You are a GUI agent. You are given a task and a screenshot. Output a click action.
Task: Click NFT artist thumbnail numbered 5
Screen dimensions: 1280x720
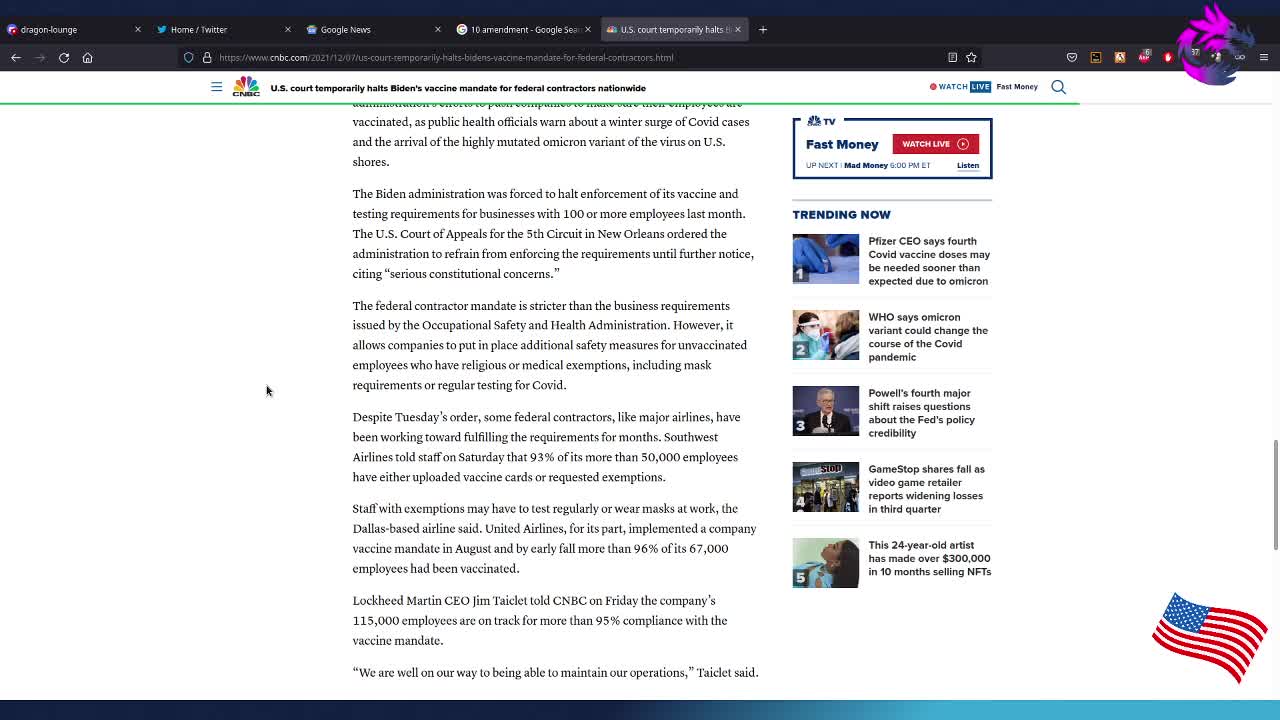coord(825,563)
